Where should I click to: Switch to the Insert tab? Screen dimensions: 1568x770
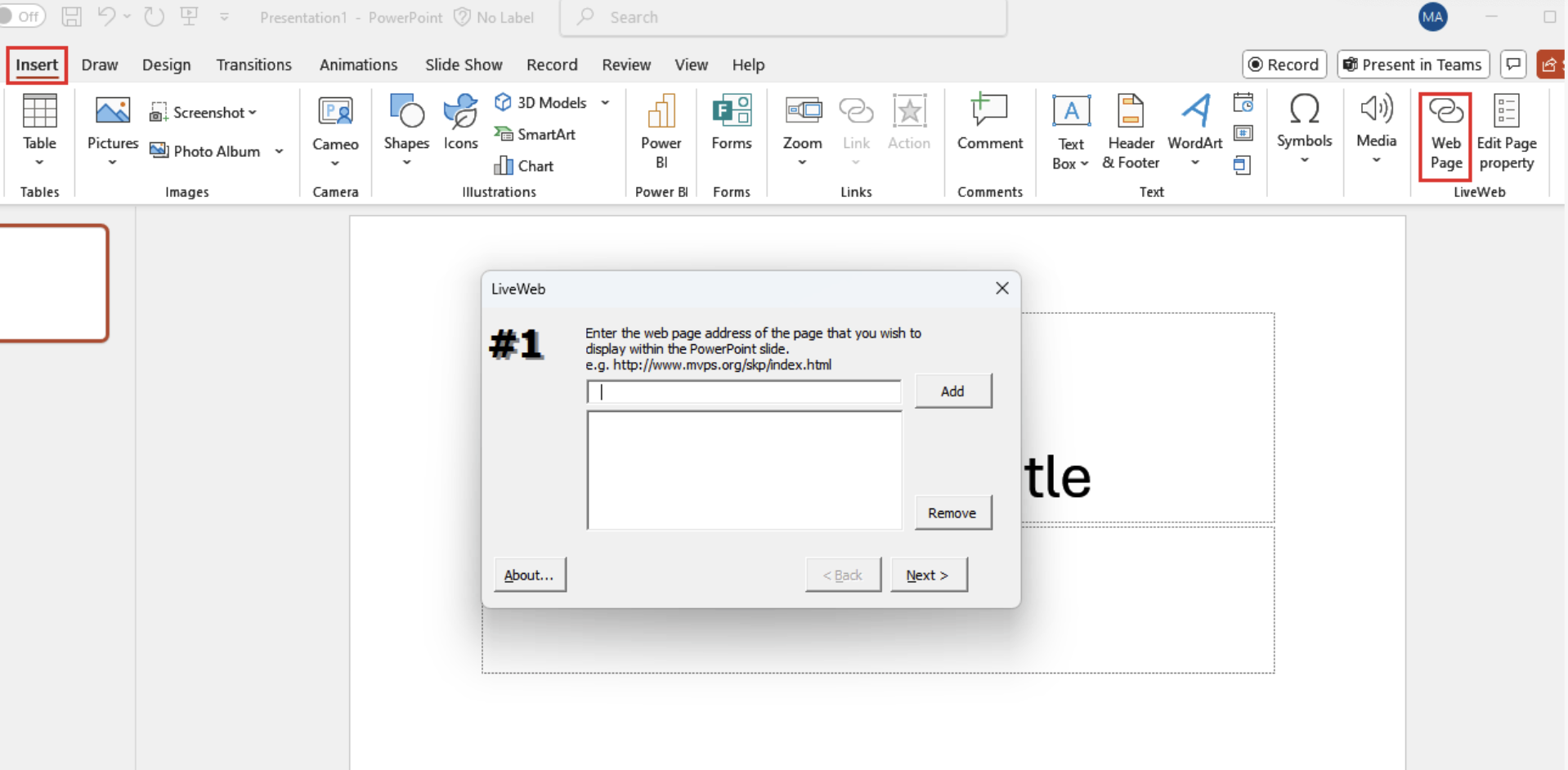(x=37, y=65)
